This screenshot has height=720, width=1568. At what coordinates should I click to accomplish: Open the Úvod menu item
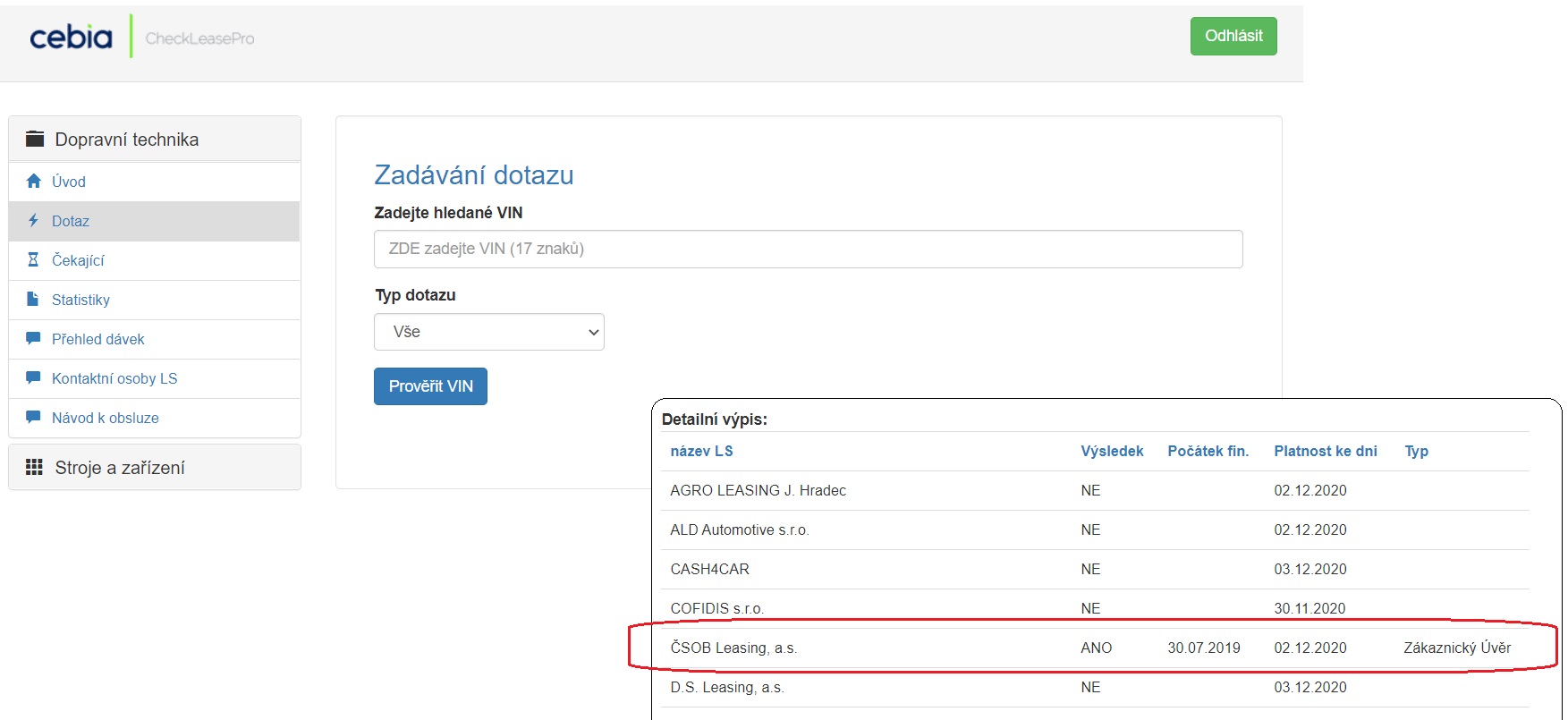click(155, 182)
